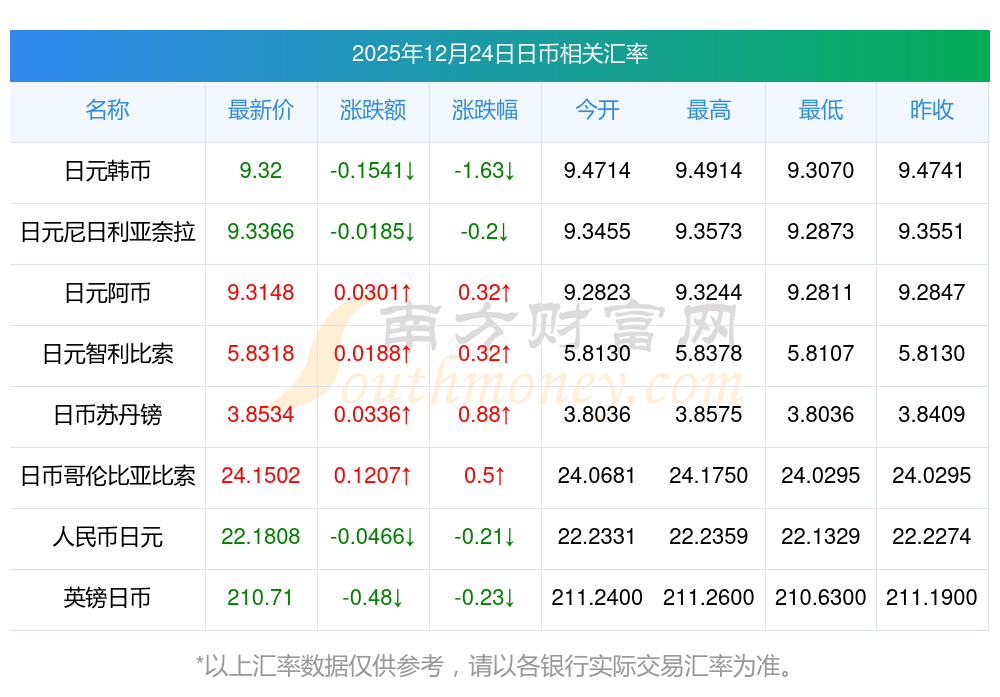The image size is (1000, 697).
Task: Click change amount -0.48↓
Action: 372,598
